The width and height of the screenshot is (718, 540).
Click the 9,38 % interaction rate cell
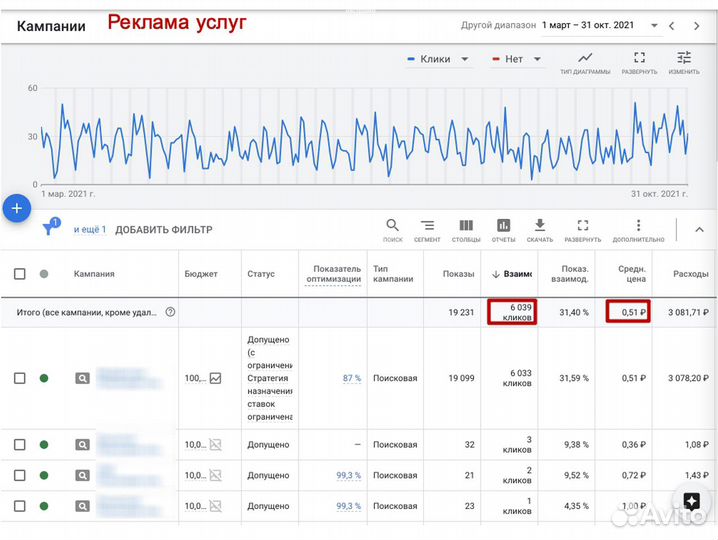point(576,444)
